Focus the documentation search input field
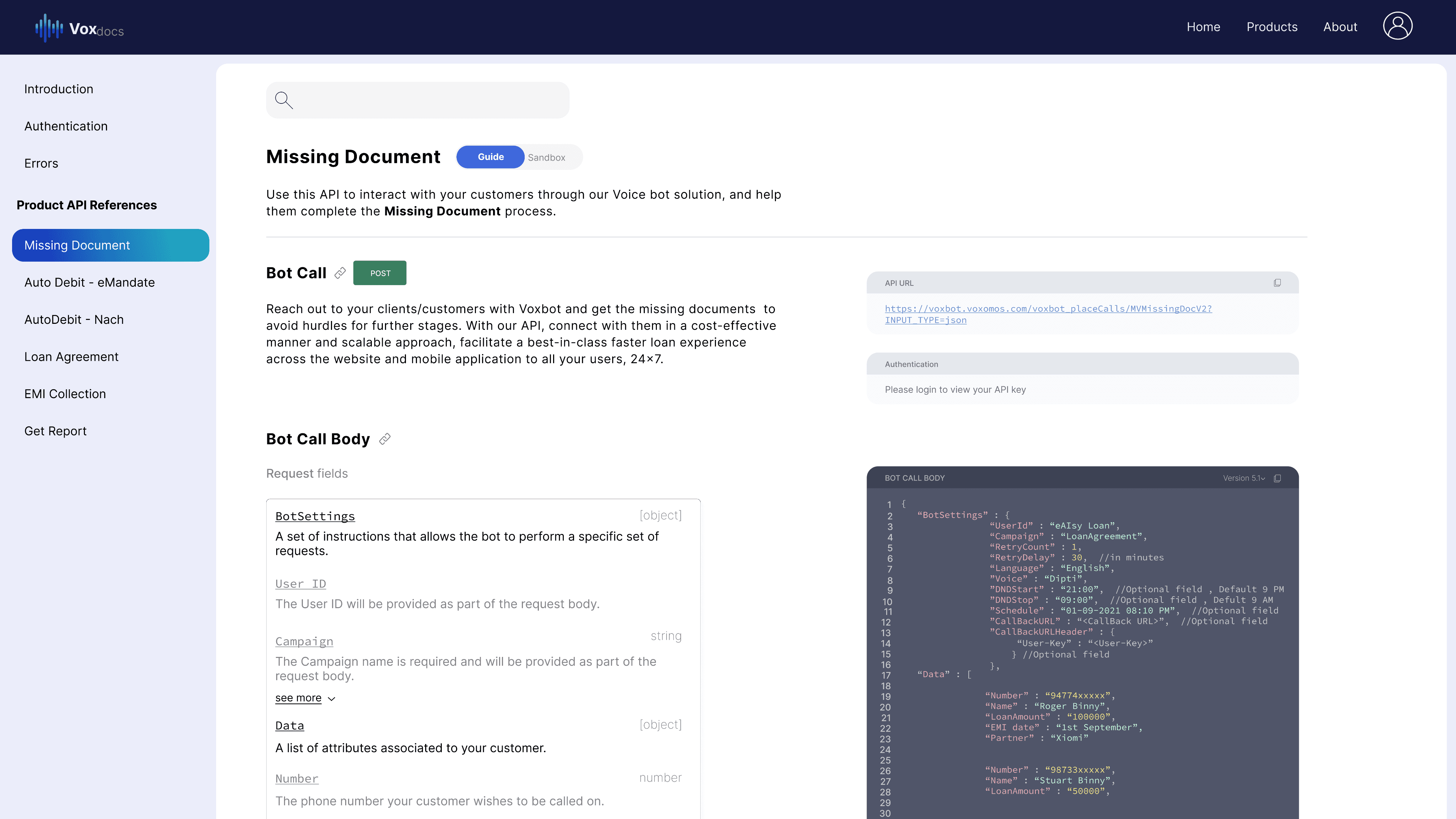1456x819 pixels. [x=429, y=100]
